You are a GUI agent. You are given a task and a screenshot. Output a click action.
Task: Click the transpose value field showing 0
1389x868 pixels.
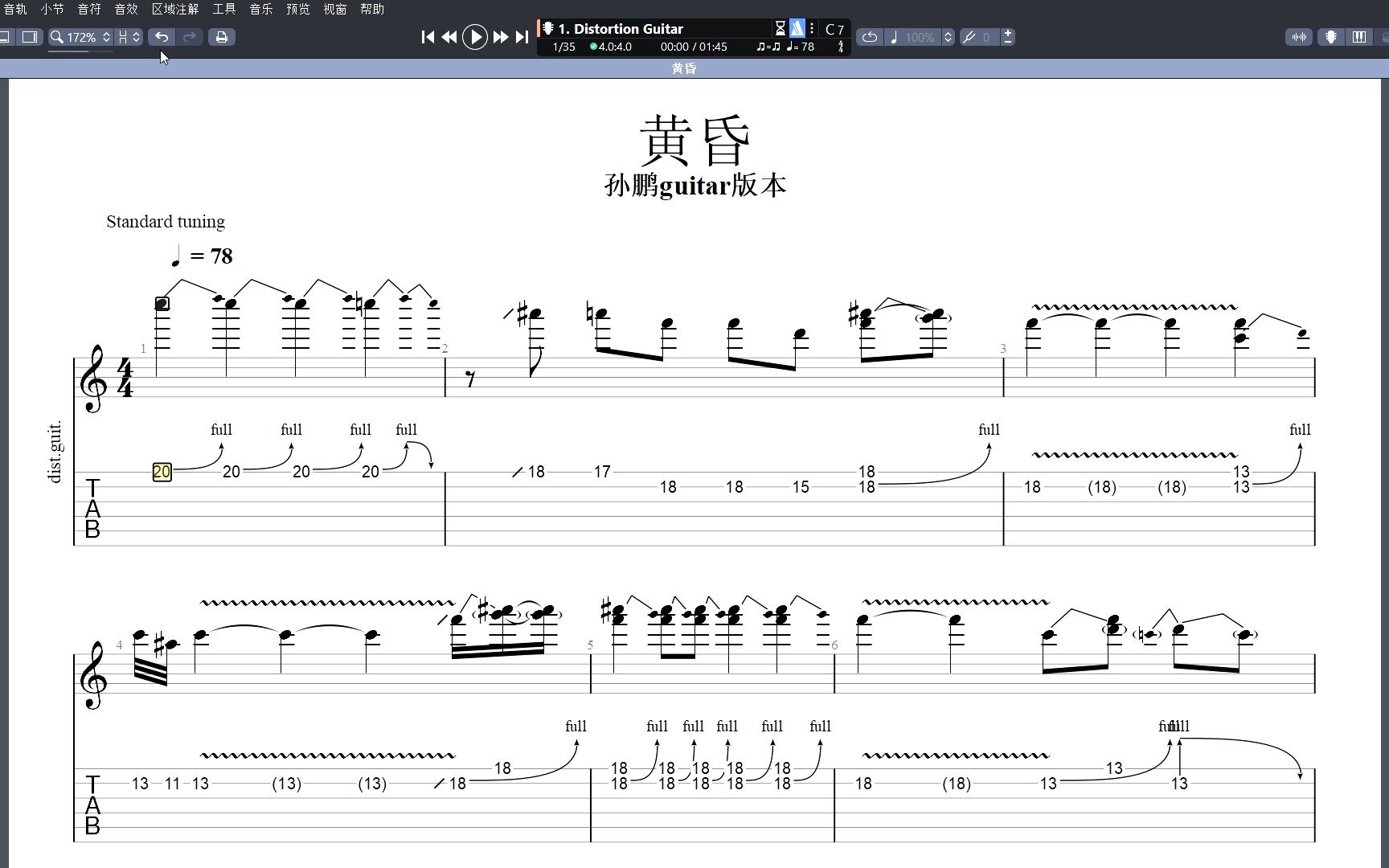coord(986,37)
